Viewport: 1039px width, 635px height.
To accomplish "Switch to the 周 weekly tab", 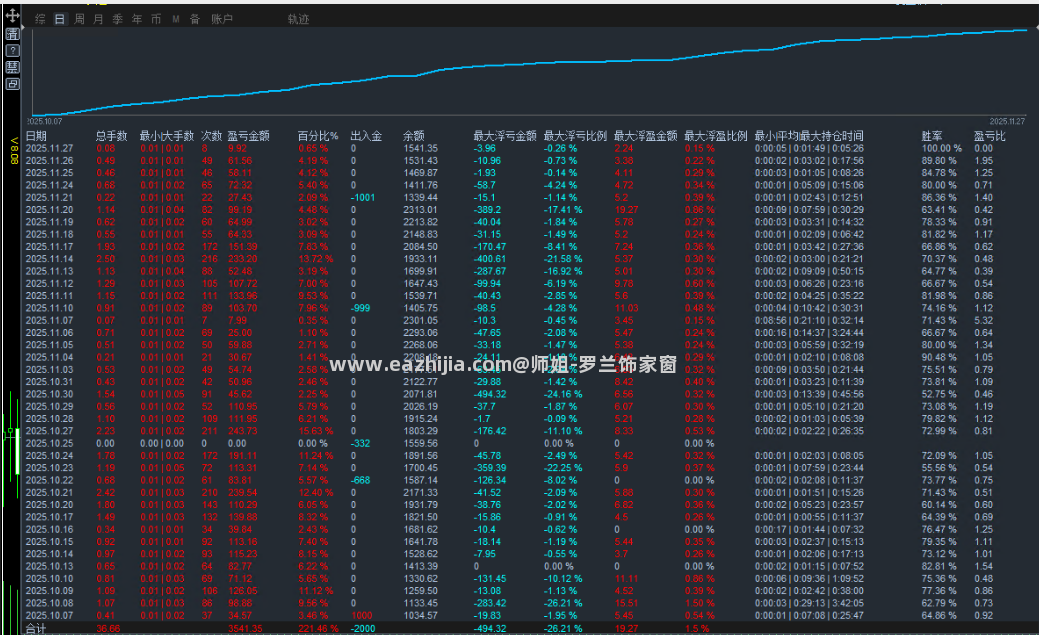I will [x=79, y=19].
